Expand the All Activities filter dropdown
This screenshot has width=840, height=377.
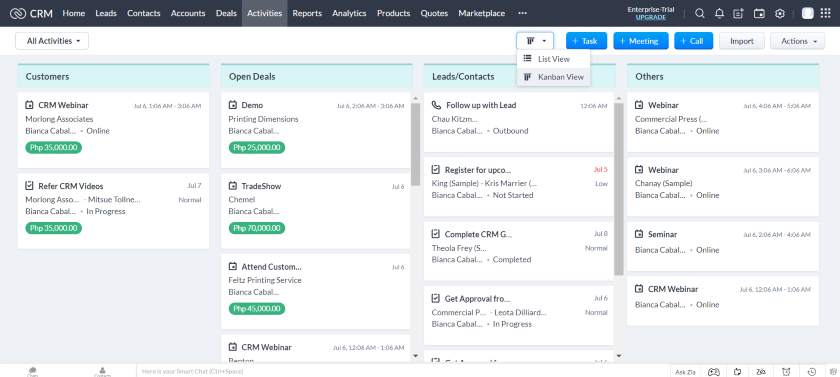tap(52, 41)
